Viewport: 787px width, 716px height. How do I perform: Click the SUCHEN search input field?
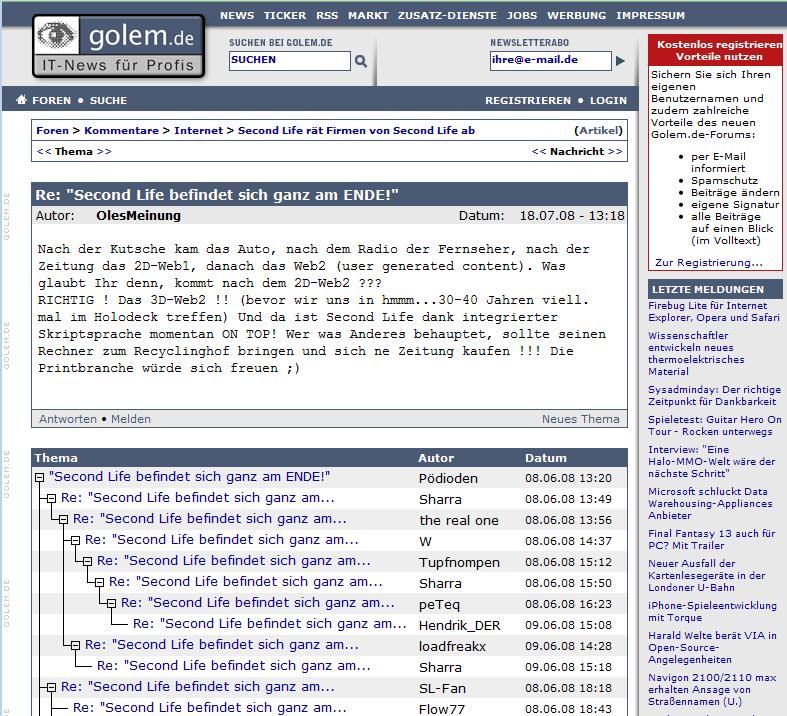[x=290, y=61]
